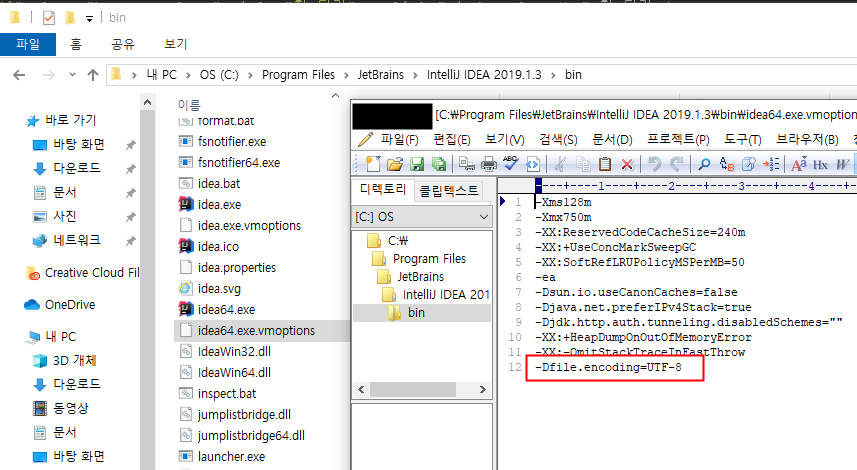The width and height of the screenshot is (857, 470).
Task: Select idea64.exe in file list
Action: [x=226, y=310]
